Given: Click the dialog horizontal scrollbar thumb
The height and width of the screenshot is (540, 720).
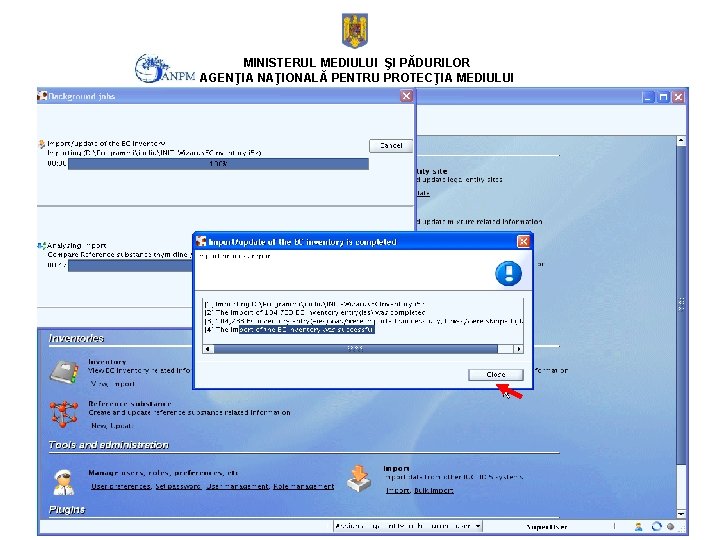Looking at the screenshot, I should 355,349.
